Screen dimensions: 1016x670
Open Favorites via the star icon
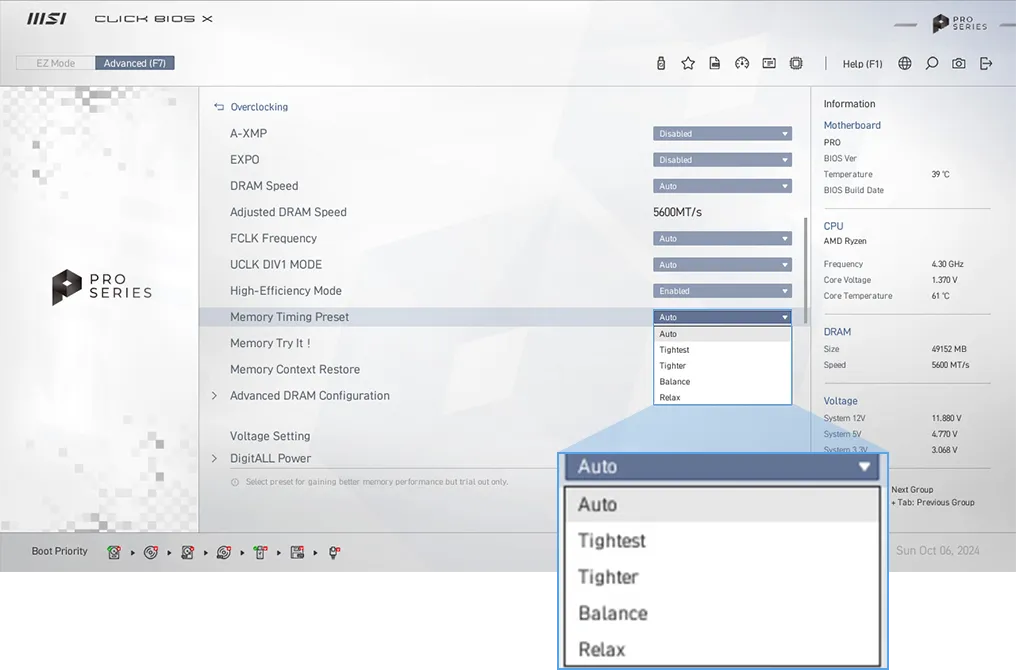(x=688, y=64)
